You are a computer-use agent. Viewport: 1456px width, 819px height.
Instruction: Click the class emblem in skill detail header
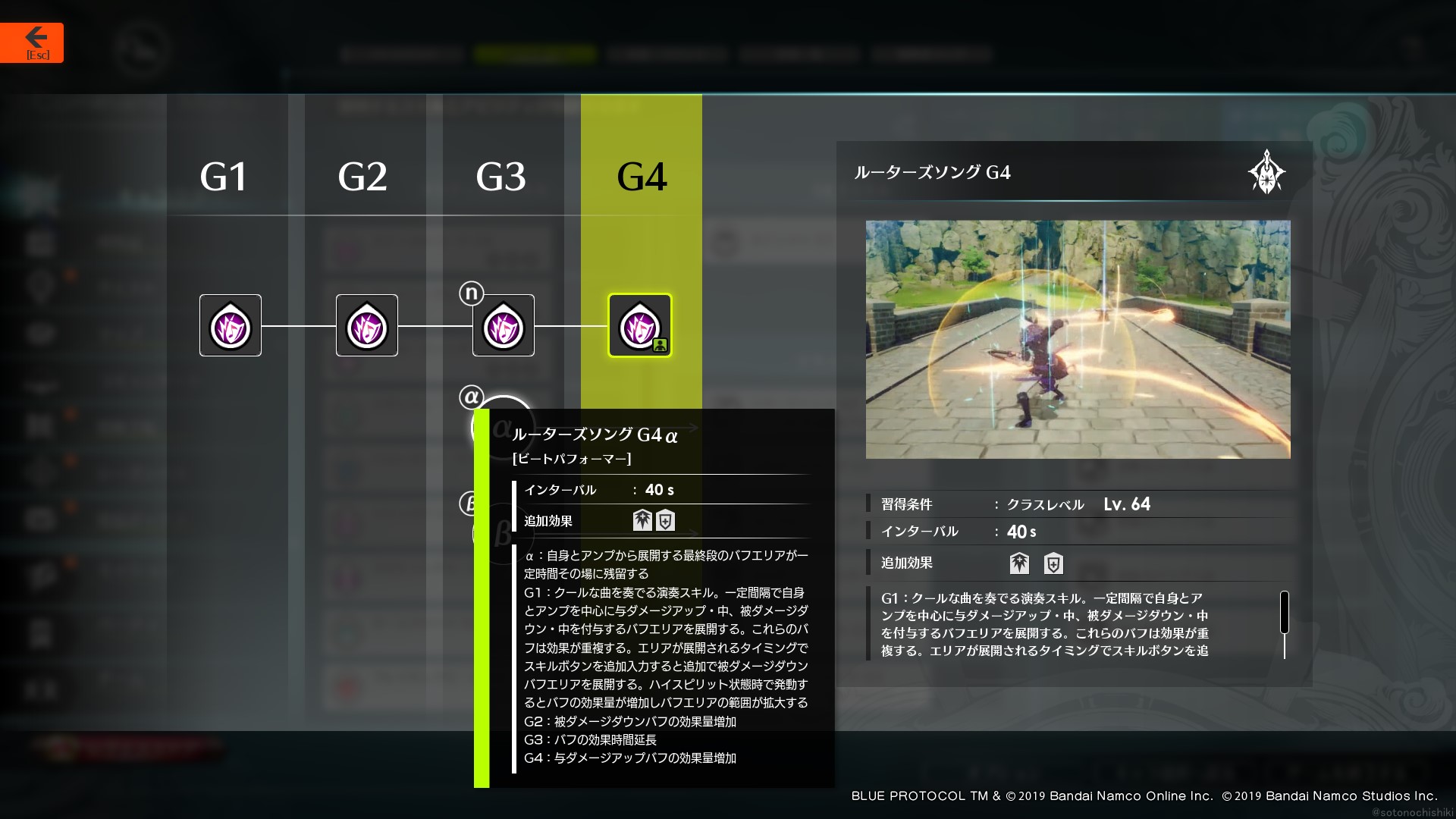[x=1266, y=172]
